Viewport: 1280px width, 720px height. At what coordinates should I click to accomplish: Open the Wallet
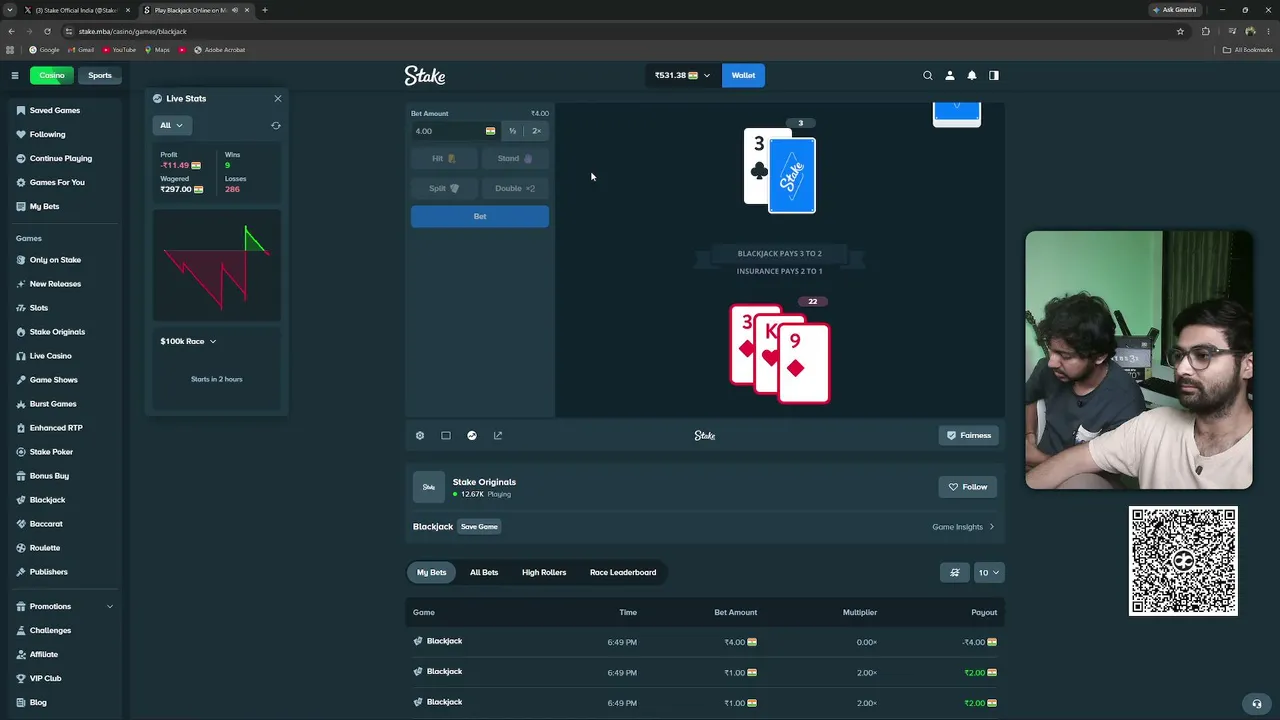[x=743, y=75]
